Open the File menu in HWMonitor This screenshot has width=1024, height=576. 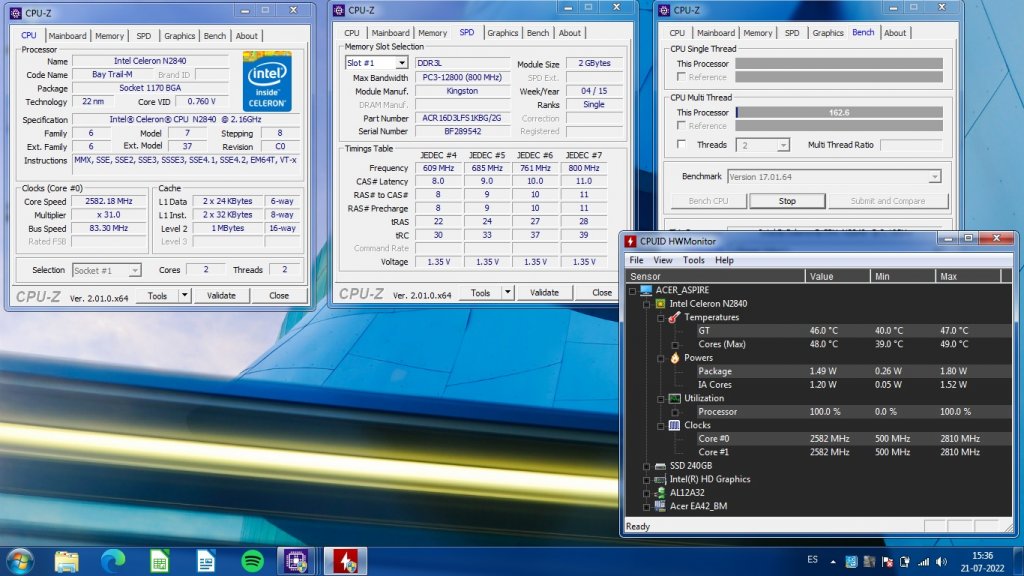point(636,260)
